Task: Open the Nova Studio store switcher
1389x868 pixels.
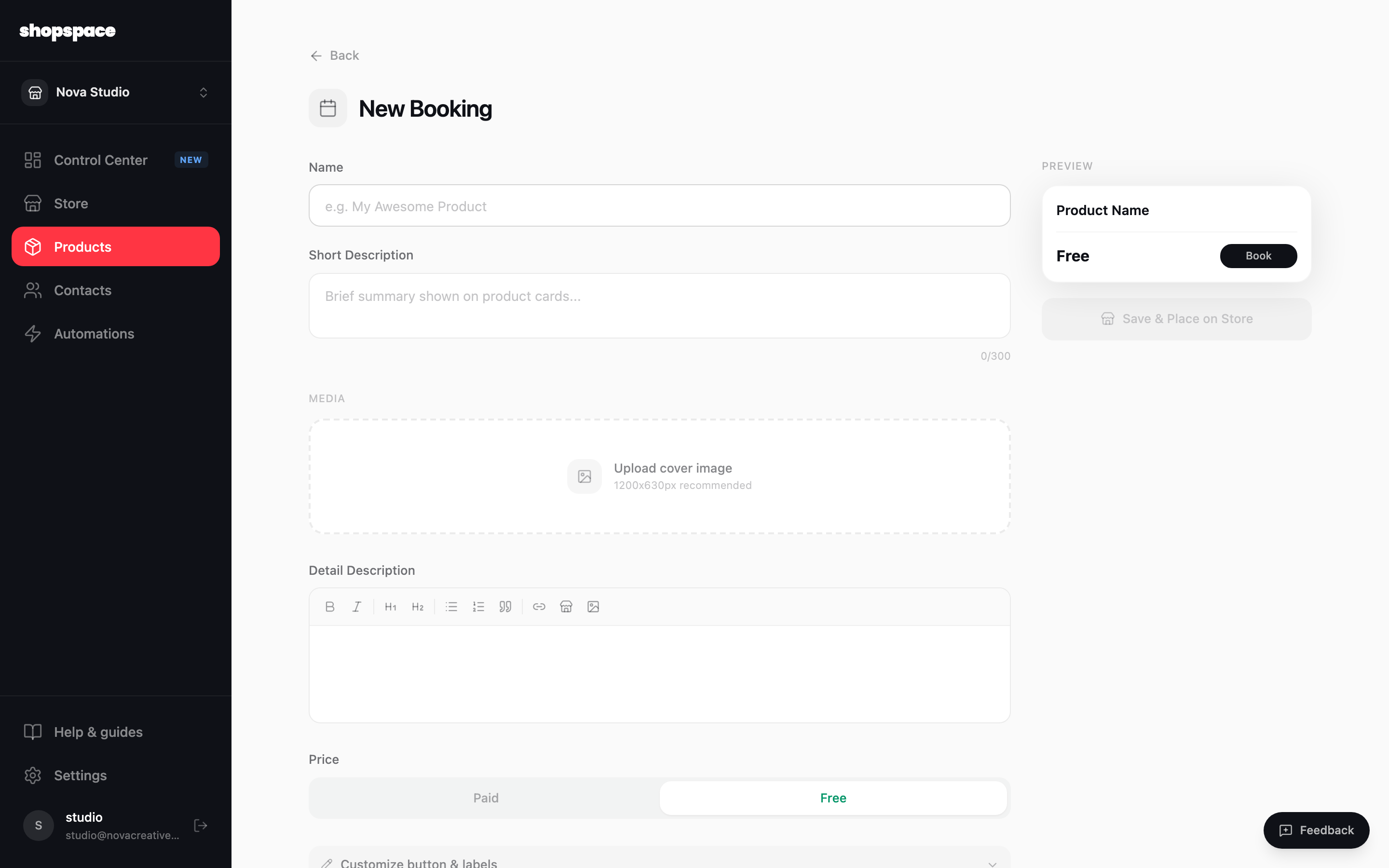Action: point(115,93)
